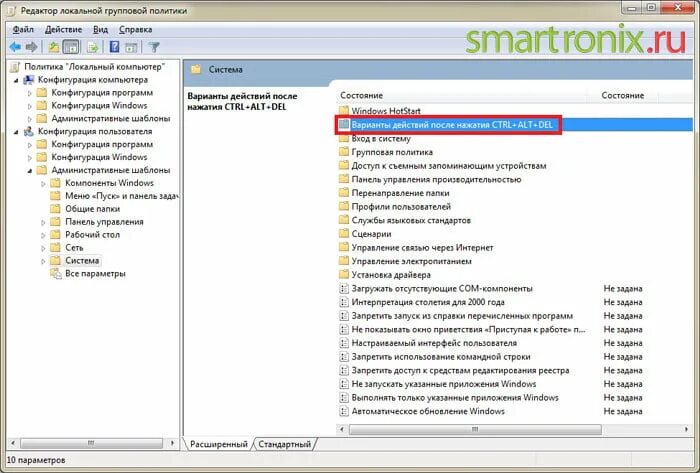Viewport: 700px width, 473px height.
Task: Go up one level using the folder-arrow icon
Action: [x=54, y=47]
